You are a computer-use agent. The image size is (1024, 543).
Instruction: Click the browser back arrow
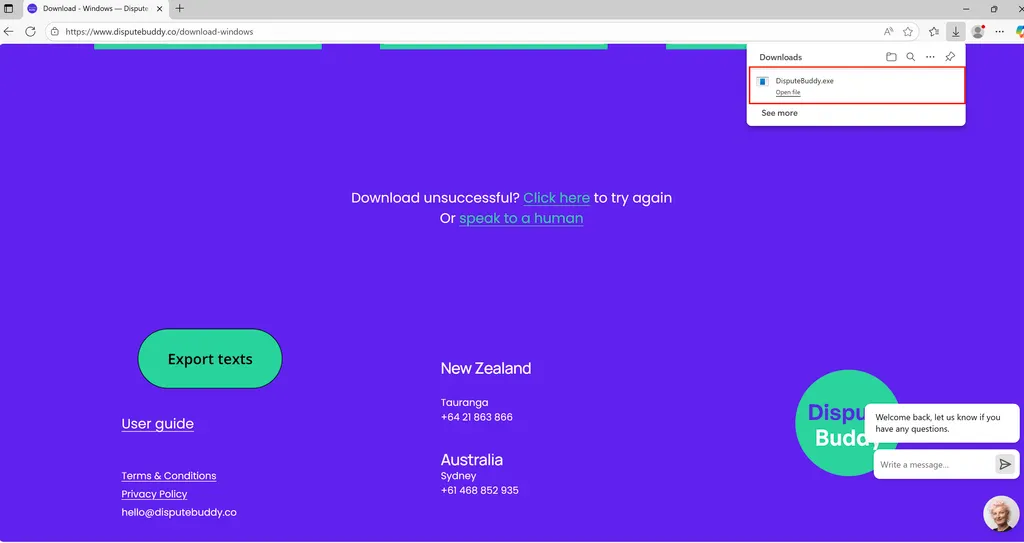click(x=8, y=31)
